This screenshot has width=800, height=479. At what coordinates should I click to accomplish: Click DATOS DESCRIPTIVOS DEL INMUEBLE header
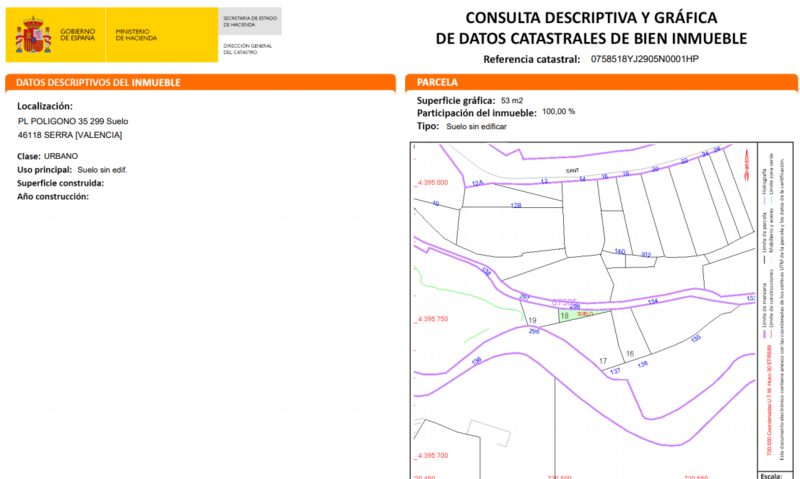[x=98, y=83]
